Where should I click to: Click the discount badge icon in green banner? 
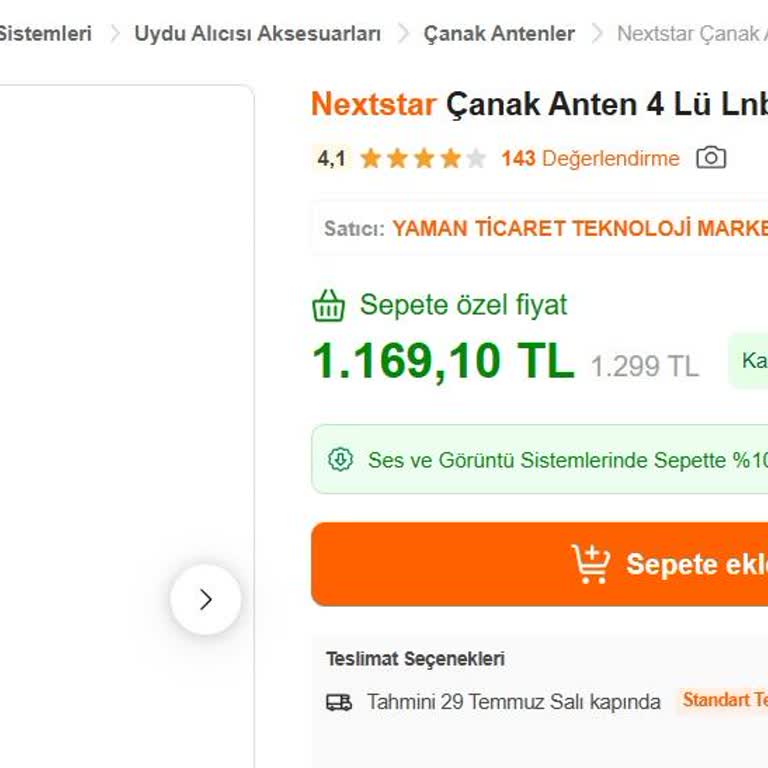coord(341,460)
